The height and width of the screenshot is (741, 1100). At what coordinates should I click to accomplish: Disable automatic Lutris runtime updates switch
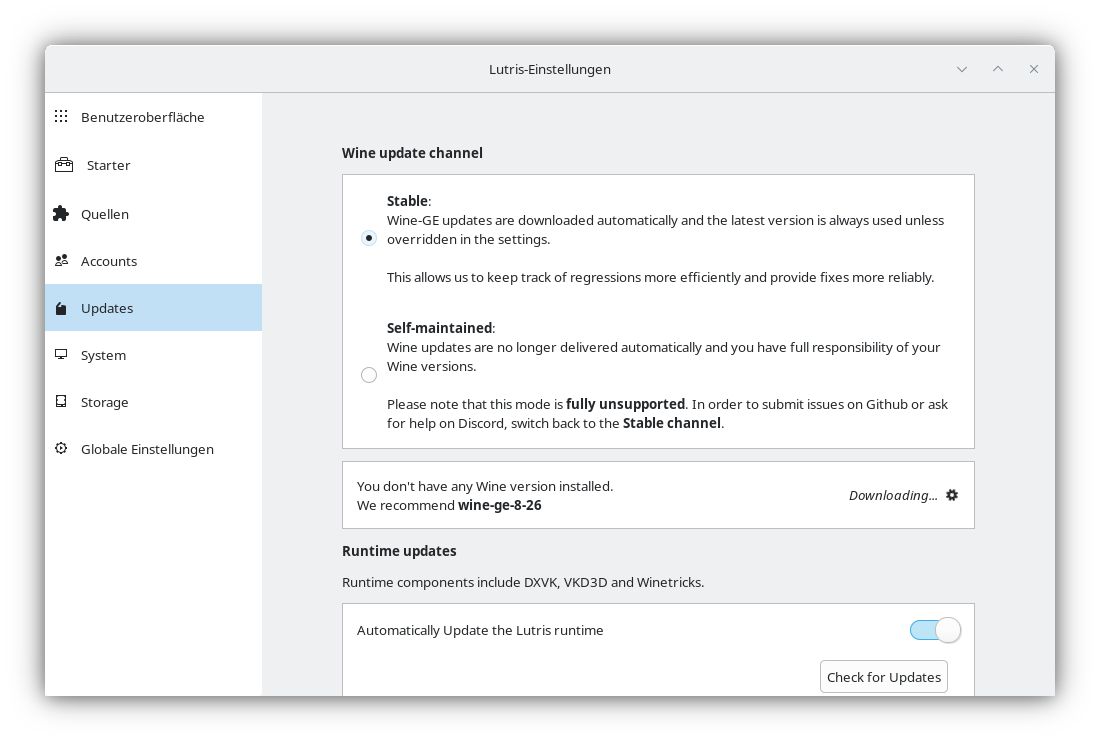935,630
